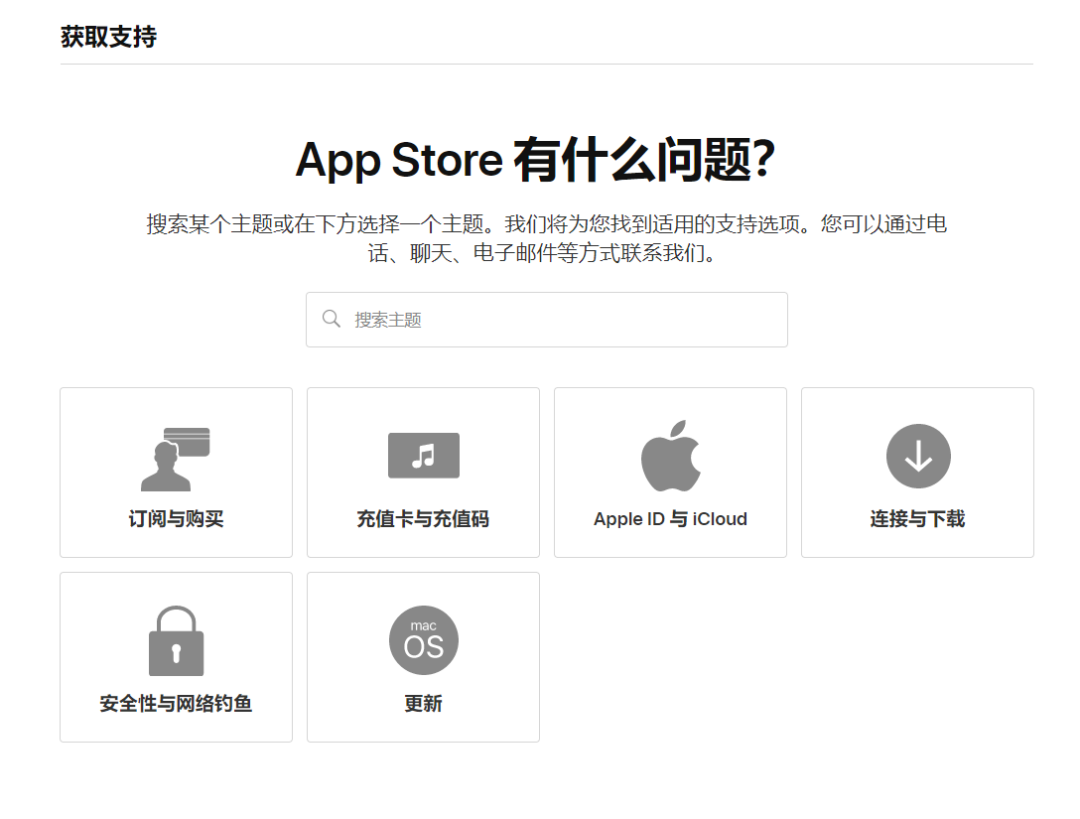Open the 订阅与购买 topic label
This screenshot has height=819, width=1080.
tap(176, 519)
